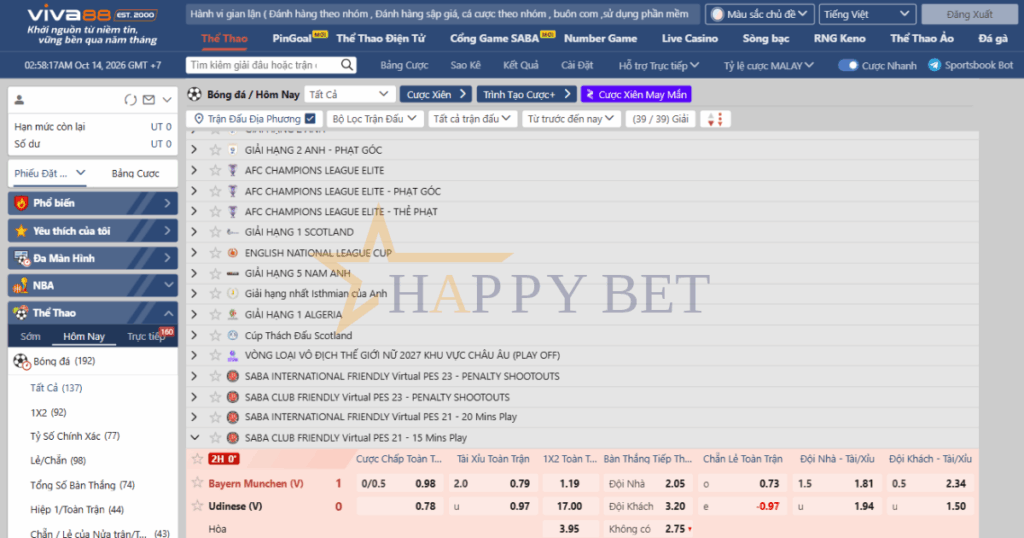Favorite the Bayern Munchen (V) team star
Viewport: 1024px width, 538px height.
point(197,483)
